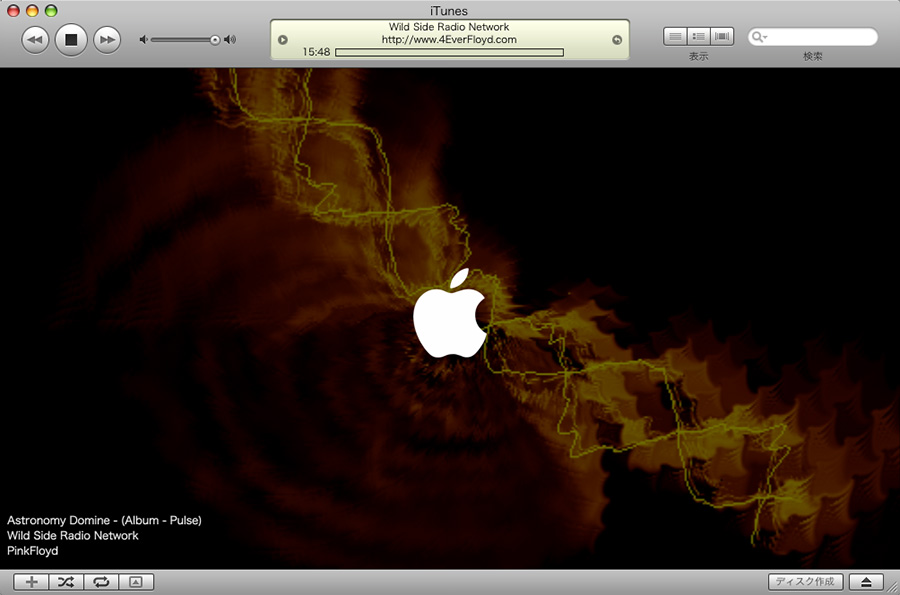The height and width of the screenshot is (595, 900).
Task: Click PinkFloyd text in visualizer overlay
Action: [x=33, y=551]
